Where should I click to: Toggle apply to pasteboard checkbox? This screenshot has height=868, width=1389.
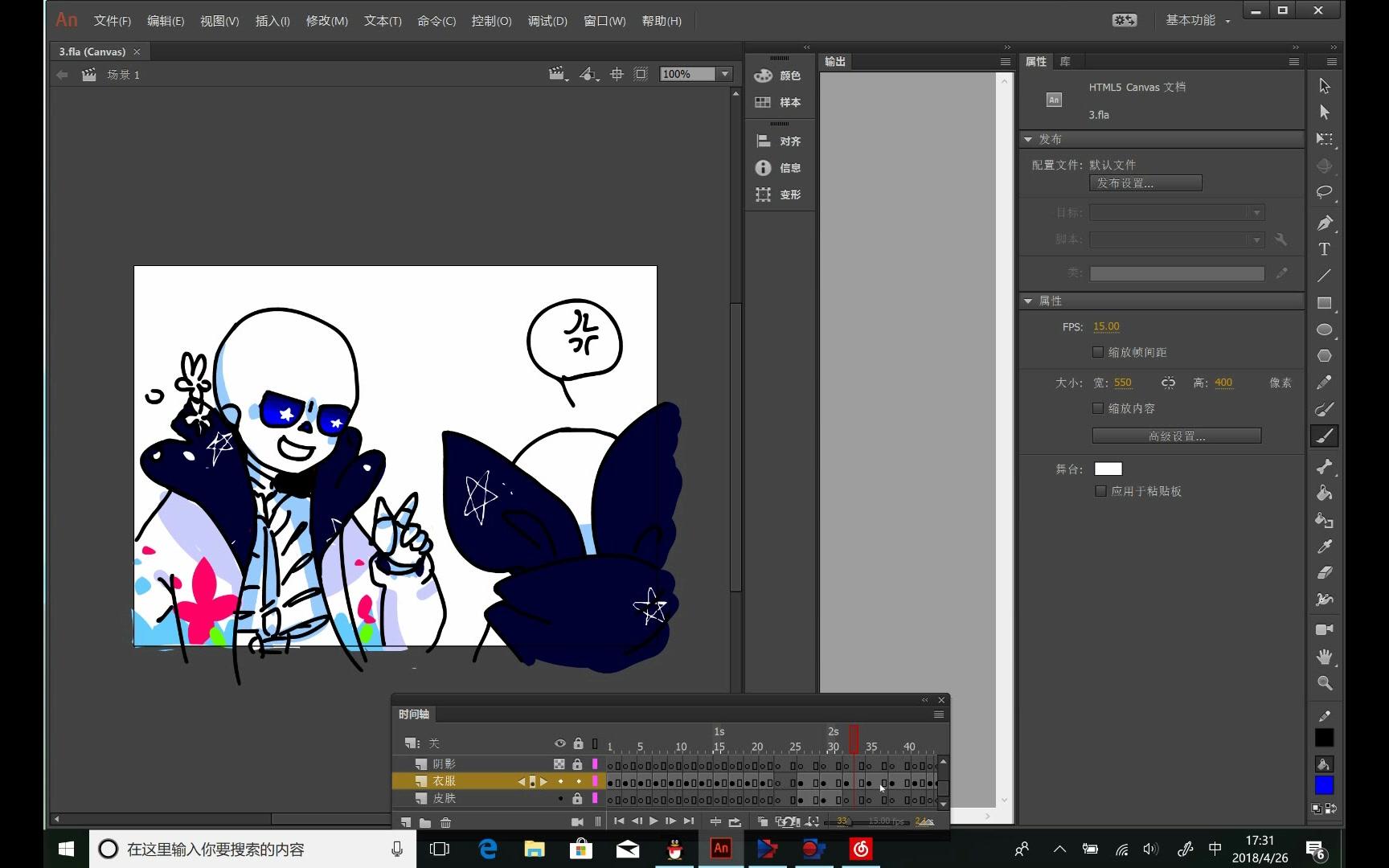click(x=1101, y=491)
